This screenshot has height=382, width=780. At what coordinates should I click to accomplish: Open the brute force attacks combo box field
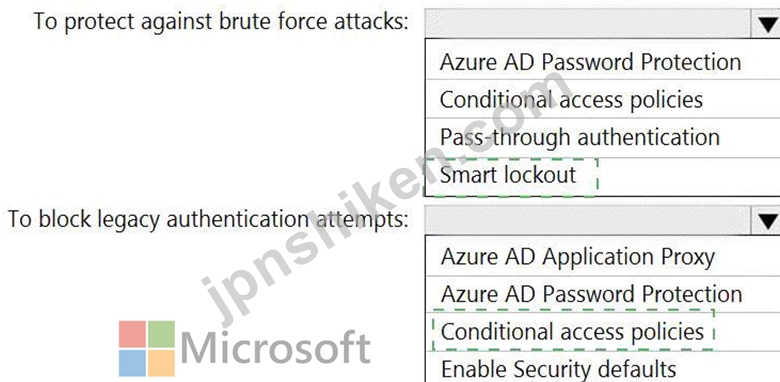tap(602, 23)
